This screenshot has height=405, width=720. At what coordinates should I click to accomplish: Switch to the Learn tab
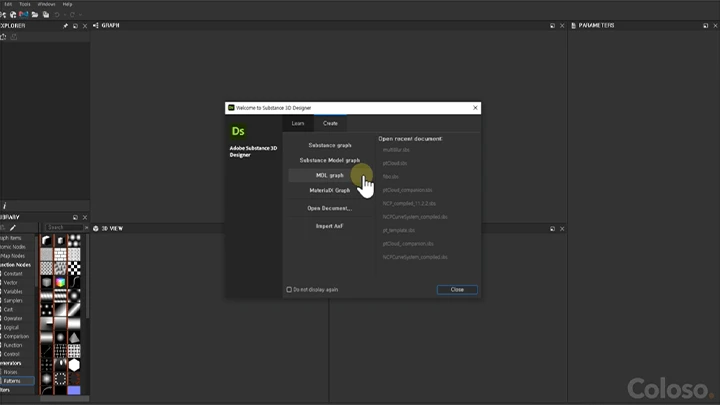[x=298, y=124]
